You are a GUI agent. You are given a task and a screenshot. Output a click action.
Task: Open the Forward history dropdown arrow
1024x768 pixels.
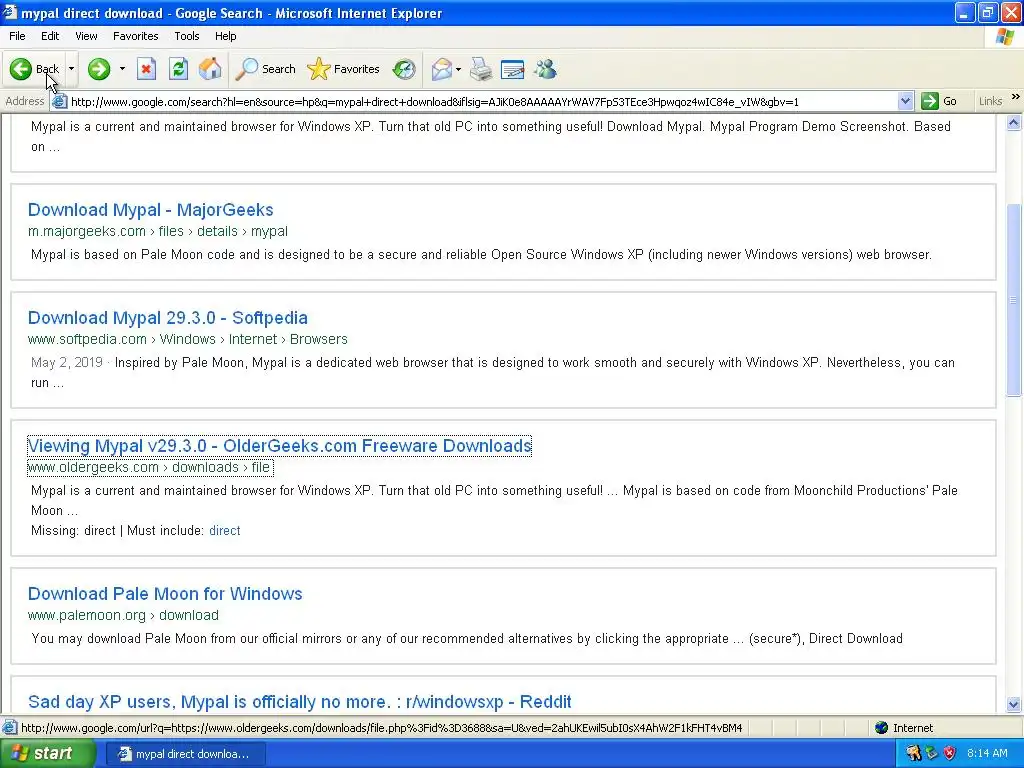pyautogui.click(x=122, y=69)
